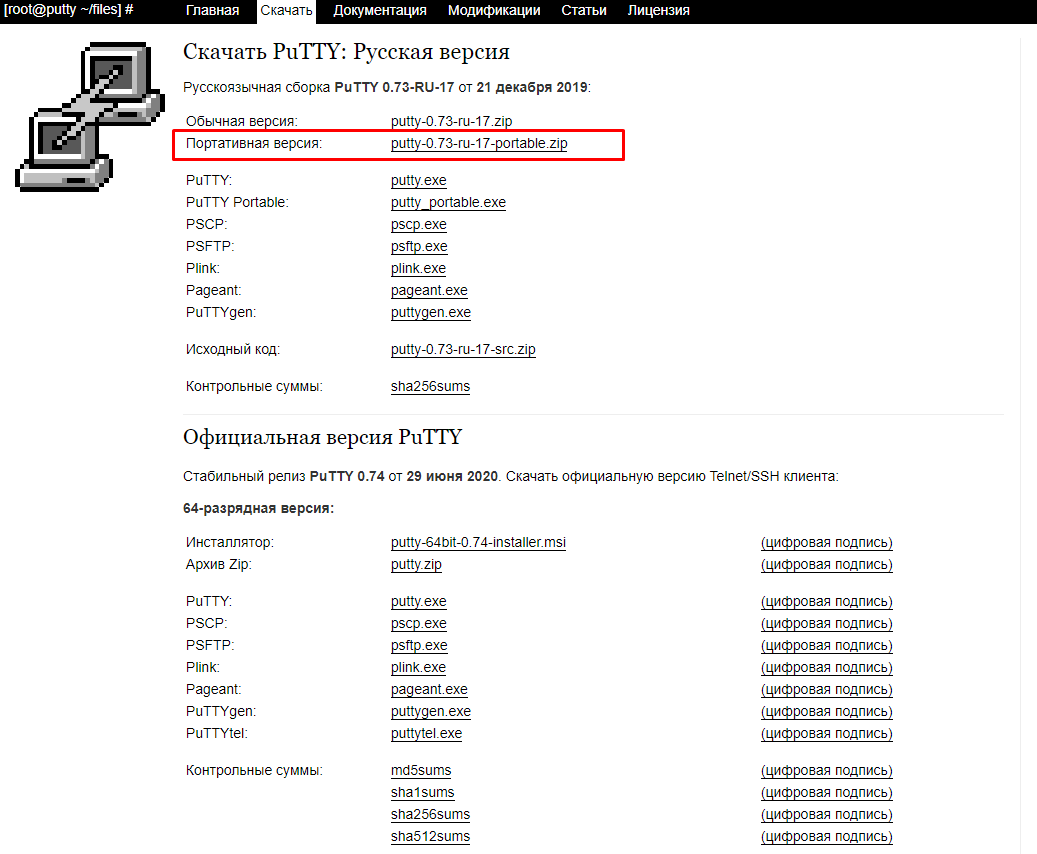Open md5sums checksum link
This screenshot has width=1037, height=854.
421,771
